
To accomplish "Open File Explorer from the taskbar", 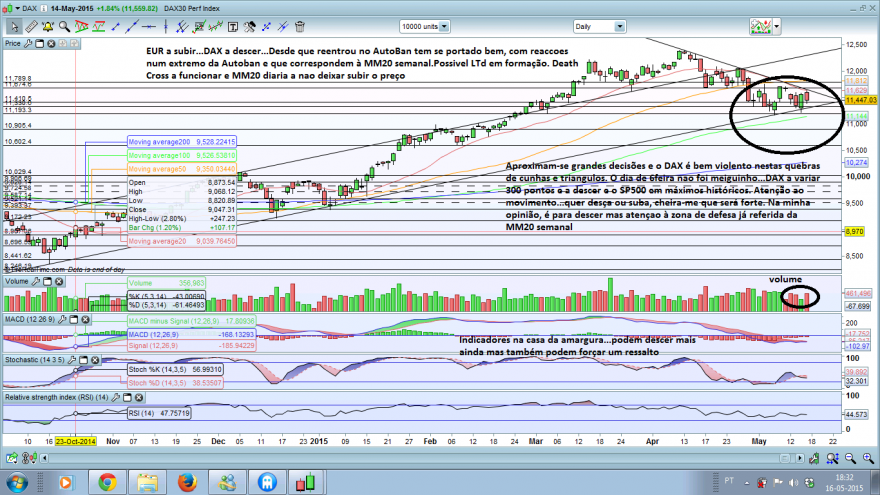I will (147, 482).
